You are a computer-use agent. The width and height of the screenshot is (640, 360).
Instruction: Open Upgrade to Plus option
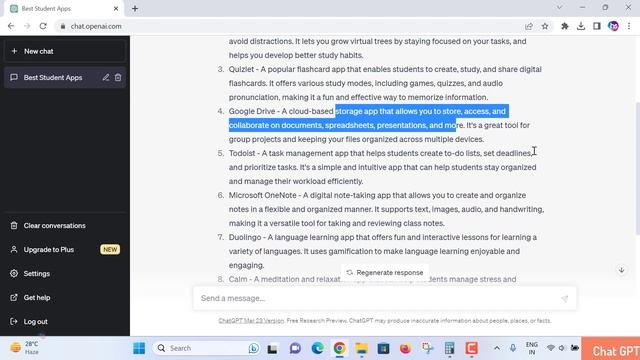[64, 249]
